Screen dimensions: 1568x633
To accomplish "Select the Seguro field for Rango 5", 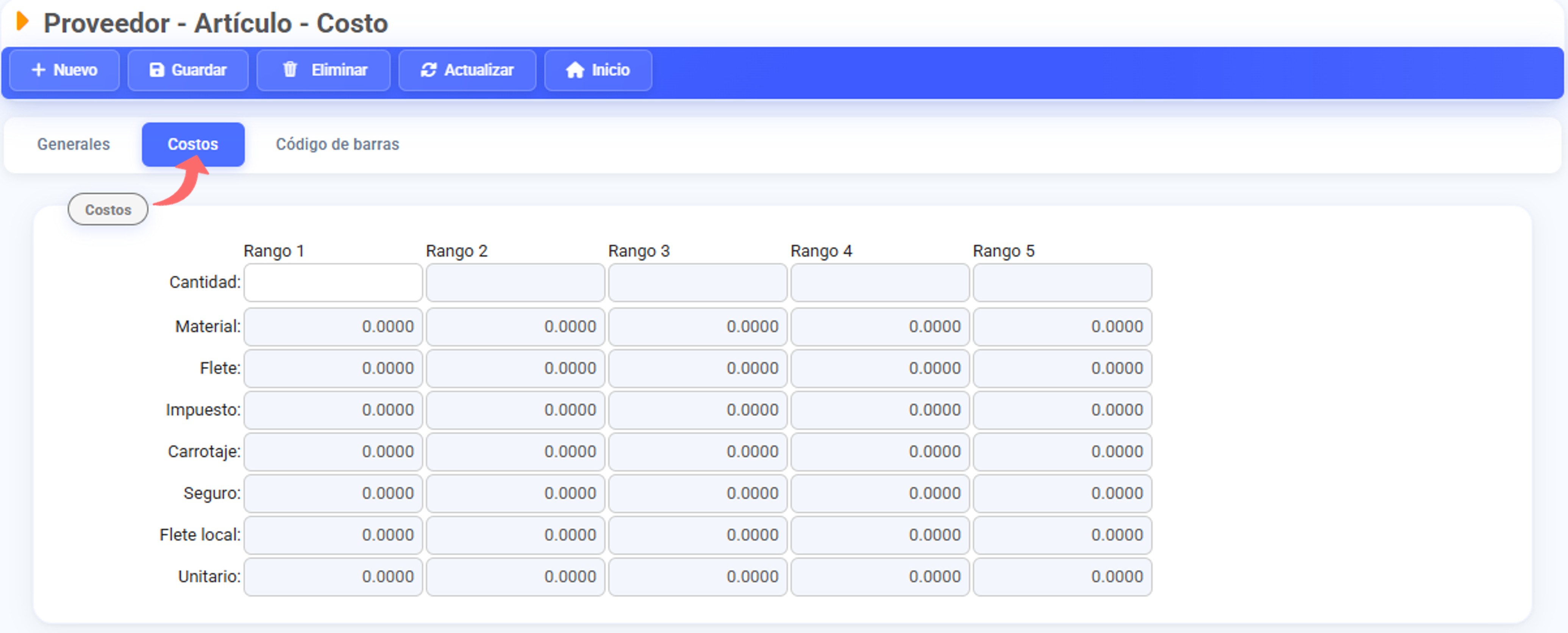I will pyautogui.click(x=1062, y=494).
